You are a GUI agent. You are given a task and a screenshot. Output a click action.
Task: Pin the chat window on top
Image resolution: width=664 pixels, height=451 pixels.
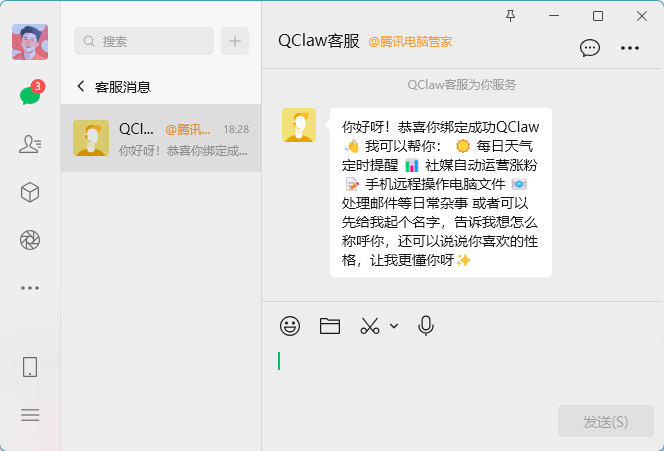[511, 16]
